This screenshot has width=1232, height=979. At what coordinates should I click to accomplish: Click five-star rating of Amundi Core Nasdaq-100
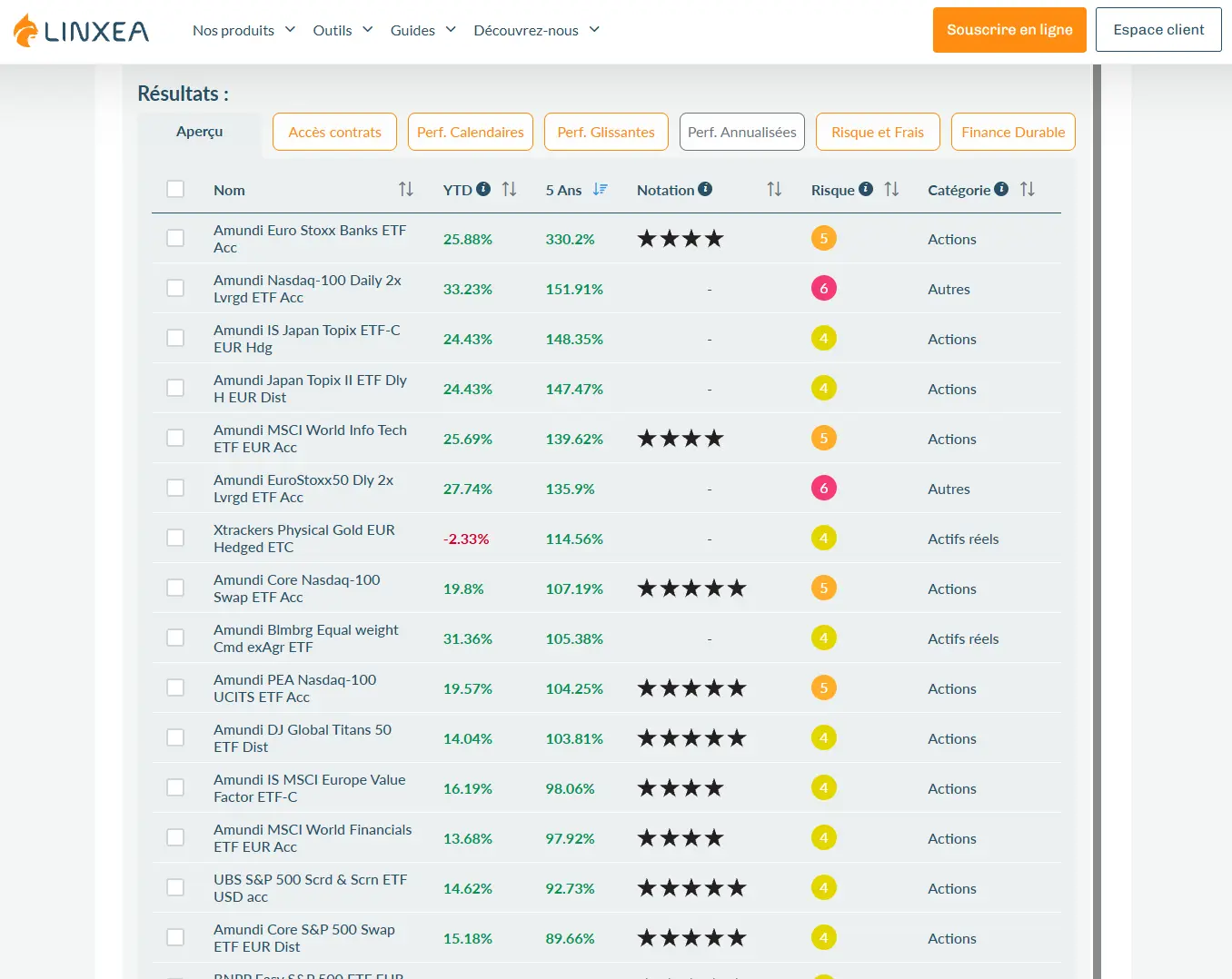(691, 588)
